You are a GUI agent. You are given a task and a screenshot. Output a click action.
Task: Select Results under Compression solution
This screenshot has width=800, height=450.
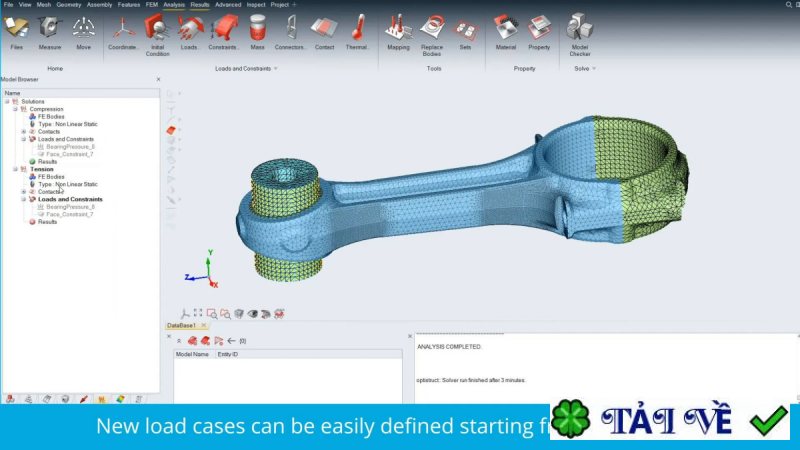[47, 162]
